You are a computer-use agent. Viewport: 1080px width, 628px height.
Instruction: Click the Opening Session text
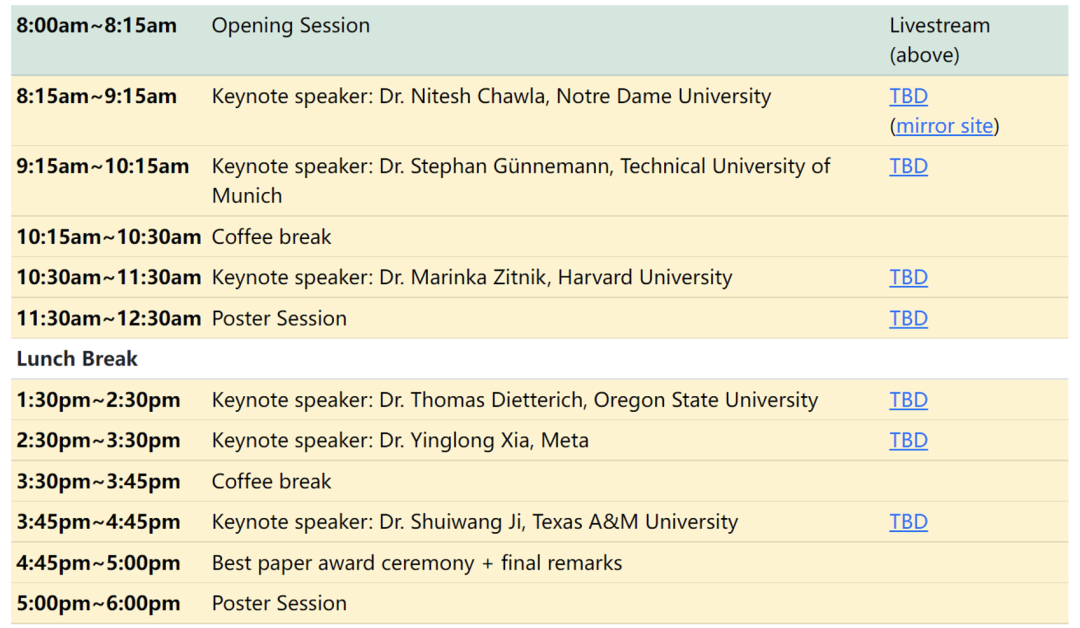click(x=290, y=26)
